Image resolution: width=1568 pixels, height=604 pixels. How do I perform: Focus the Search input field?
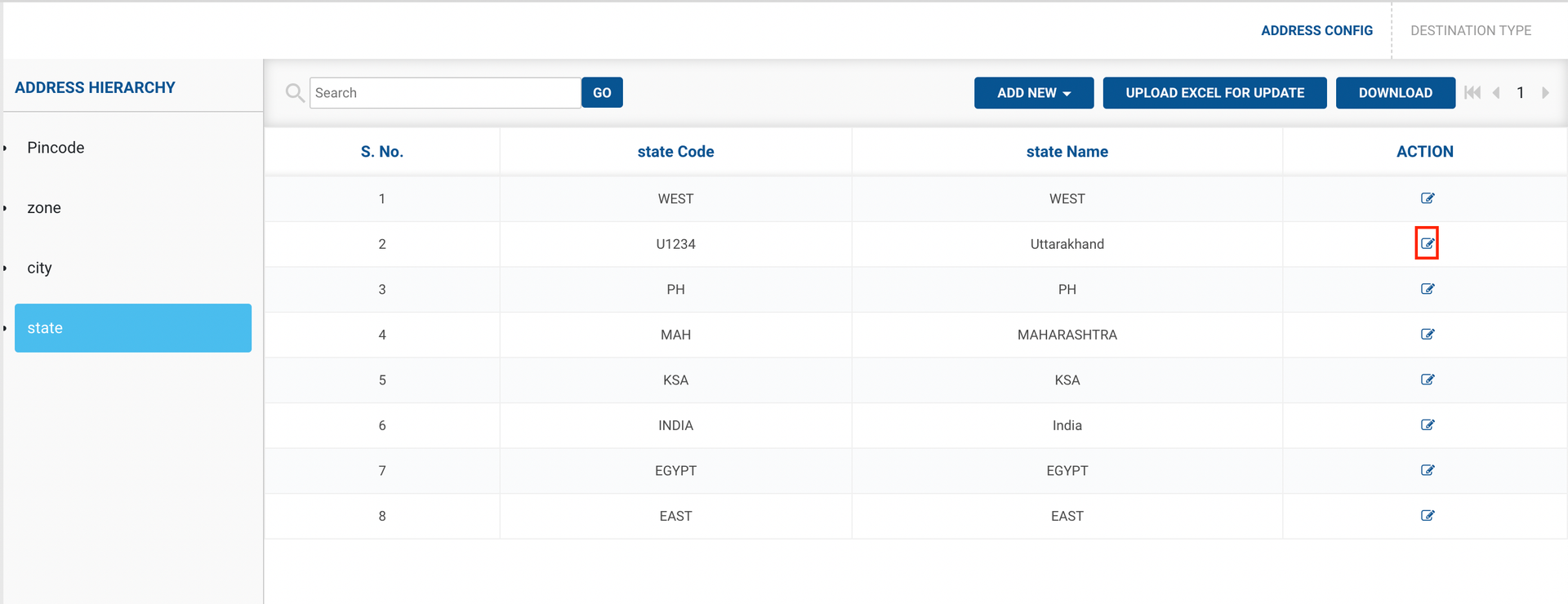[445, 93]
